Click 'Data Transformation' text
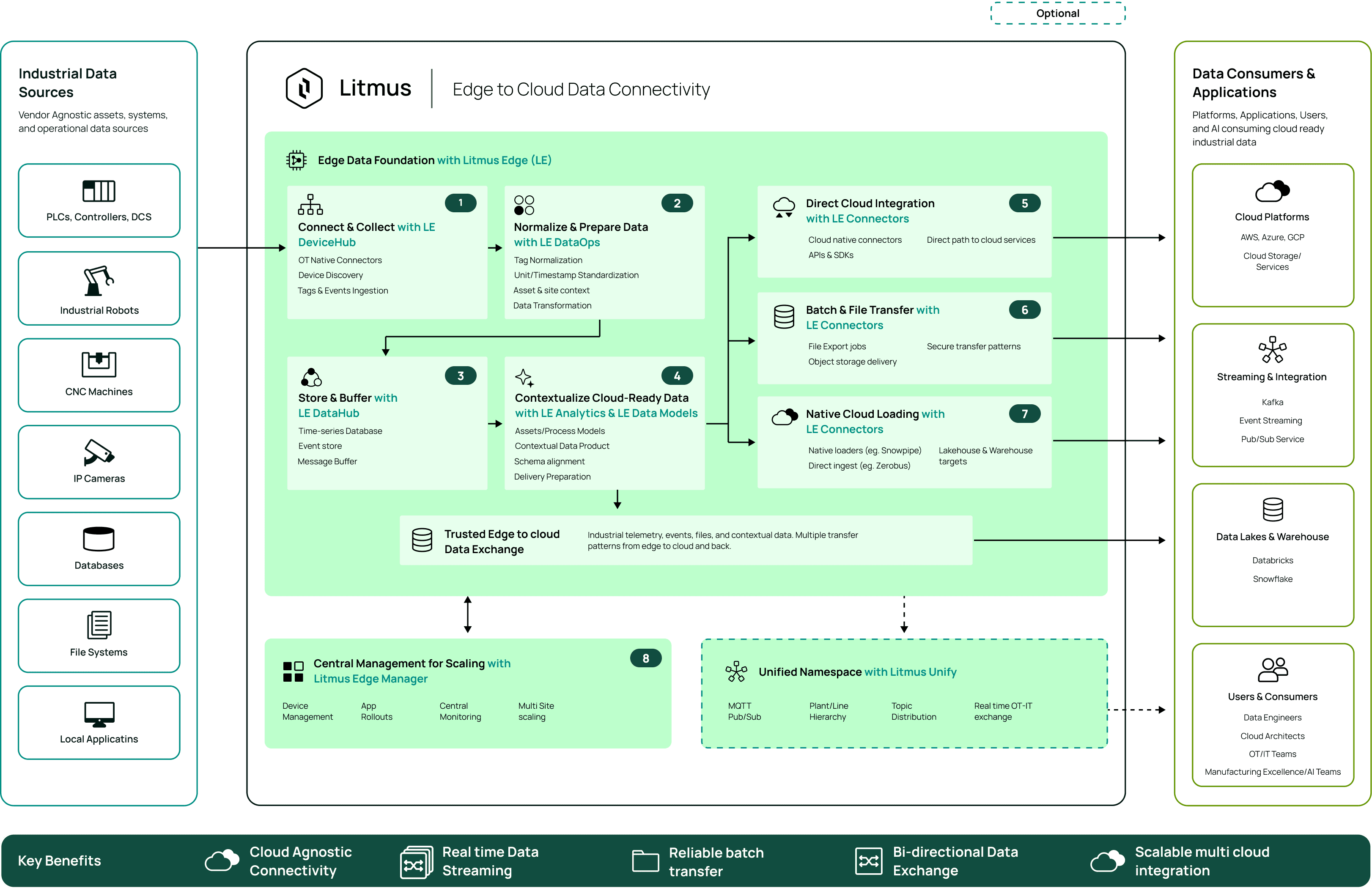The width and height of the screenshot is (1372, 891). (552, 305)
